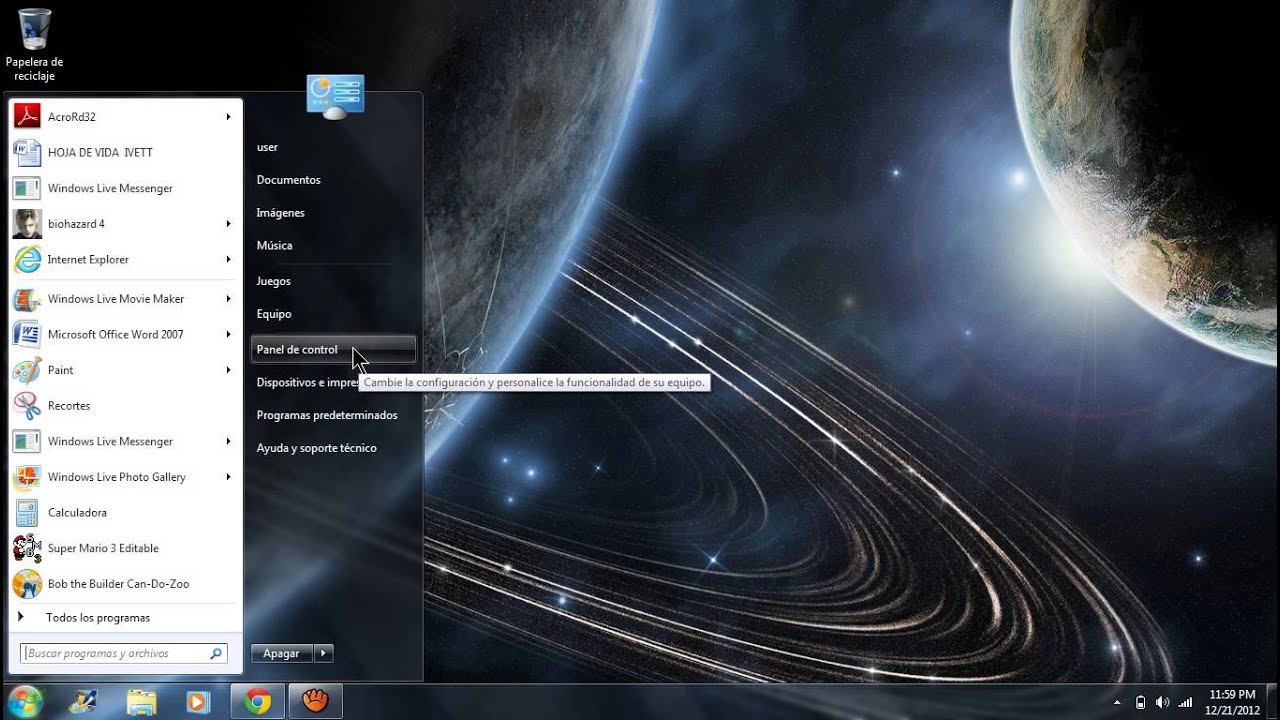Click the Buscar programas y archivos field
This screenshot has width=1280, height=720.
[123, 654]
